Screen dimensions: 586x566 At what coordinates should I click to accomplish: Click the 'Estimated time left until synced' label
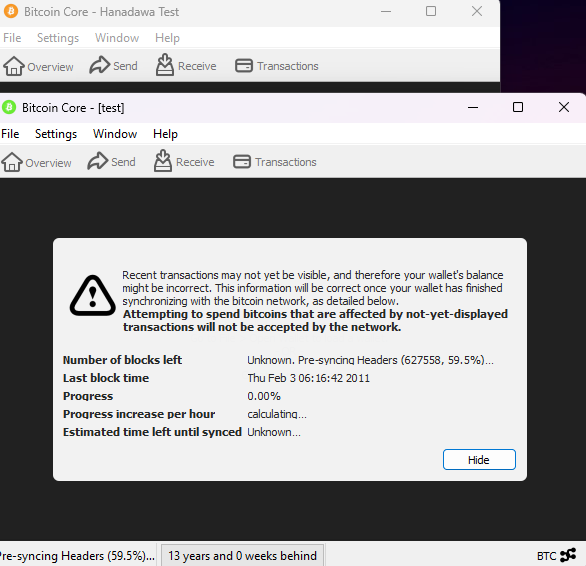pyautogui.click(x=152, y=432)
